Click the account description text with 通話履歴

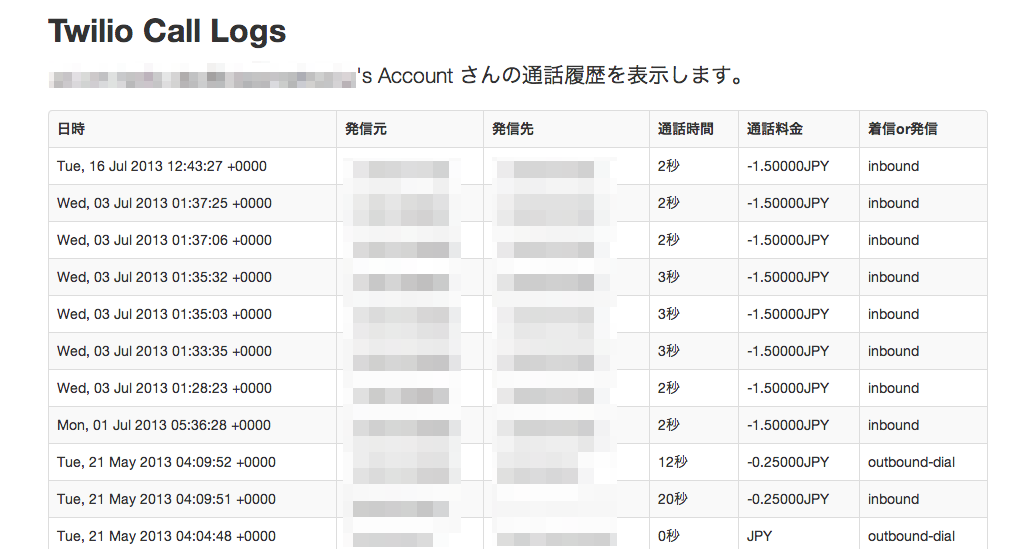tap(550, 76)
